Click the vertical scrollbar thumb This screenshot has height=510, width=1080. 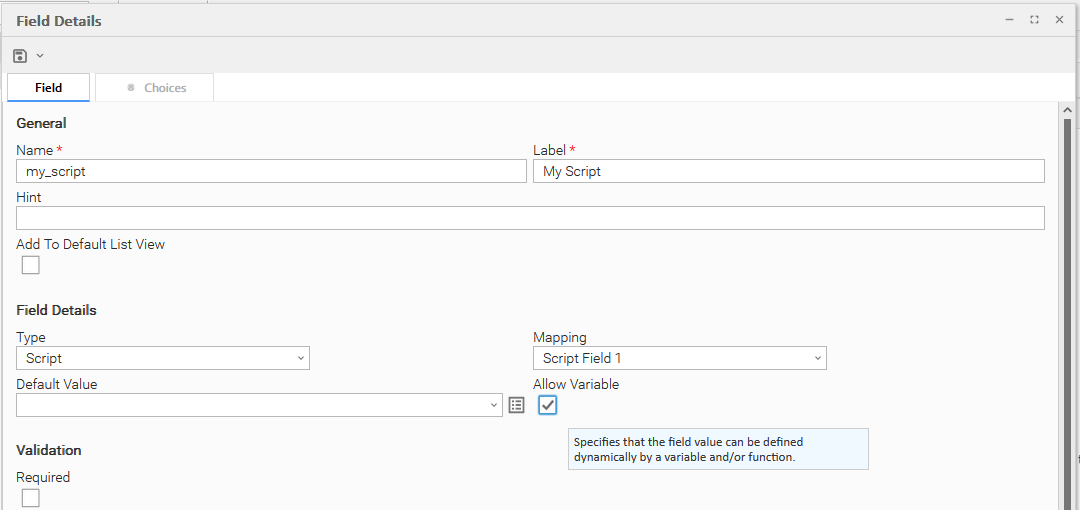1067,300
